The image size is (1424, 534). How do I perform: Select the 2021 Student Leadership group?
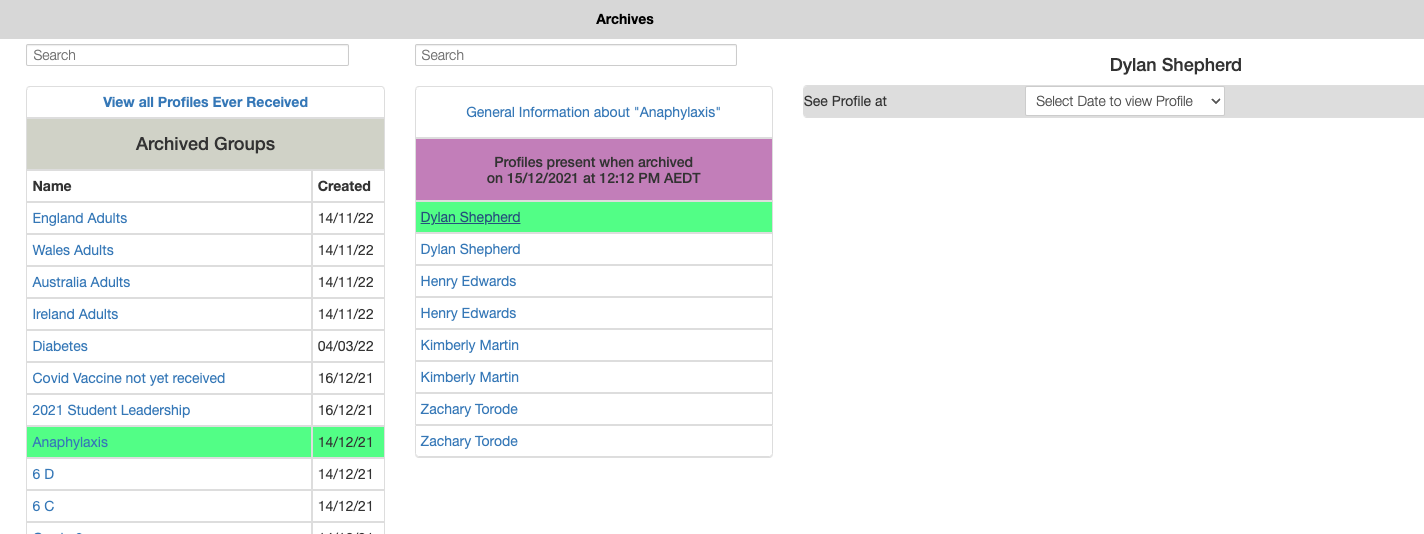point(111,410)
